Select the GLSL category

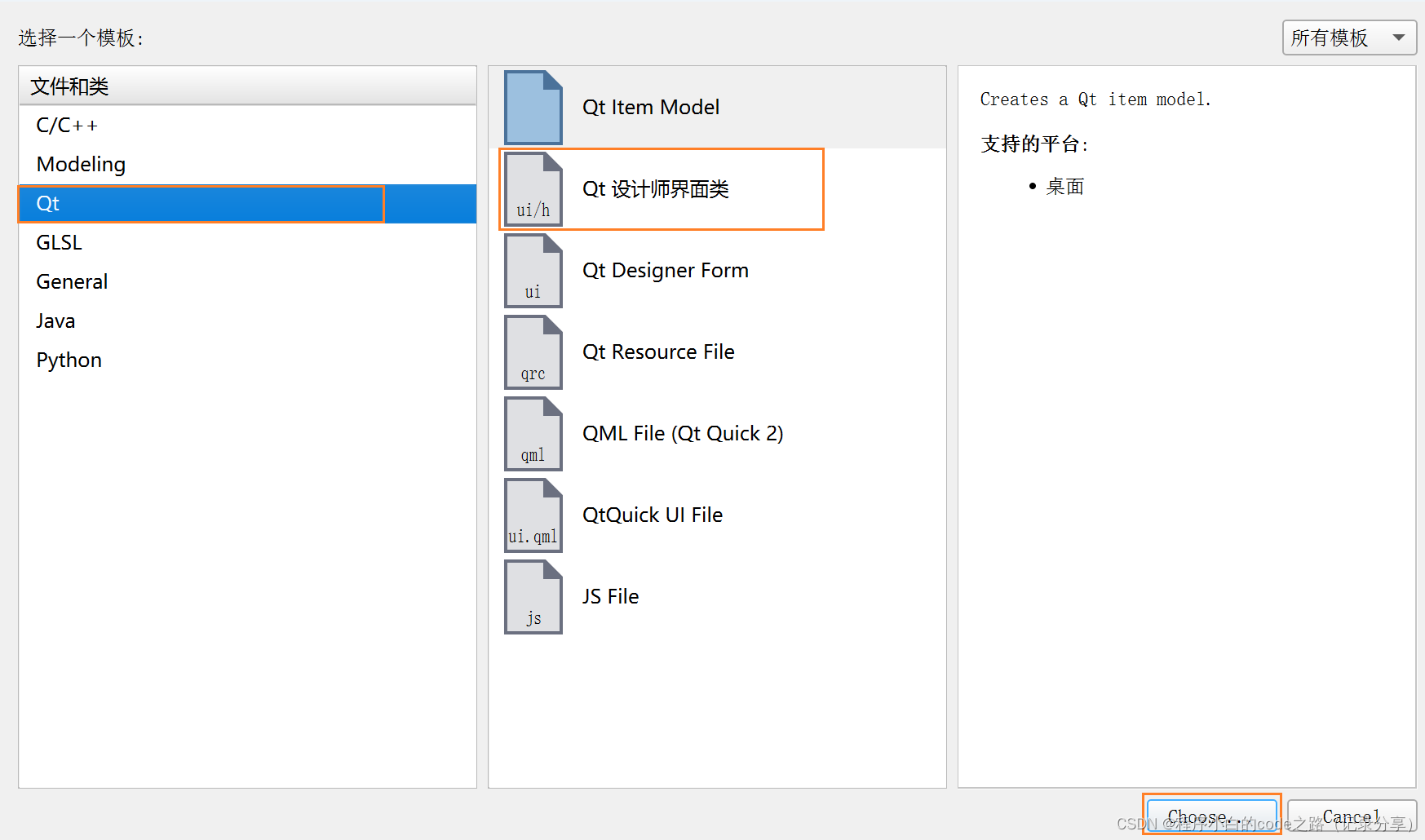247,243
